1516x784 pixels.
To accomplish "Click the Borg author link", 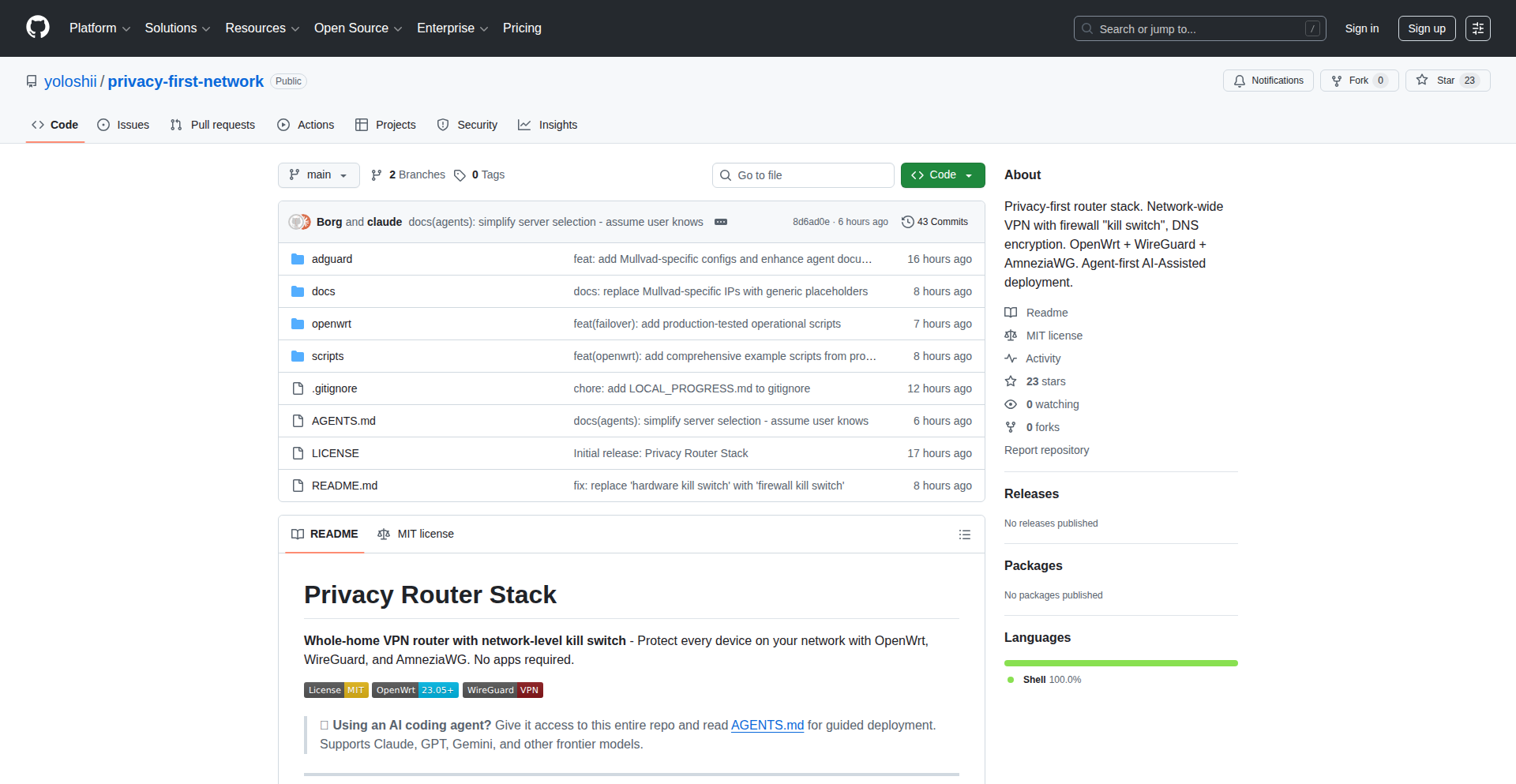I will [x=329, y=222].
